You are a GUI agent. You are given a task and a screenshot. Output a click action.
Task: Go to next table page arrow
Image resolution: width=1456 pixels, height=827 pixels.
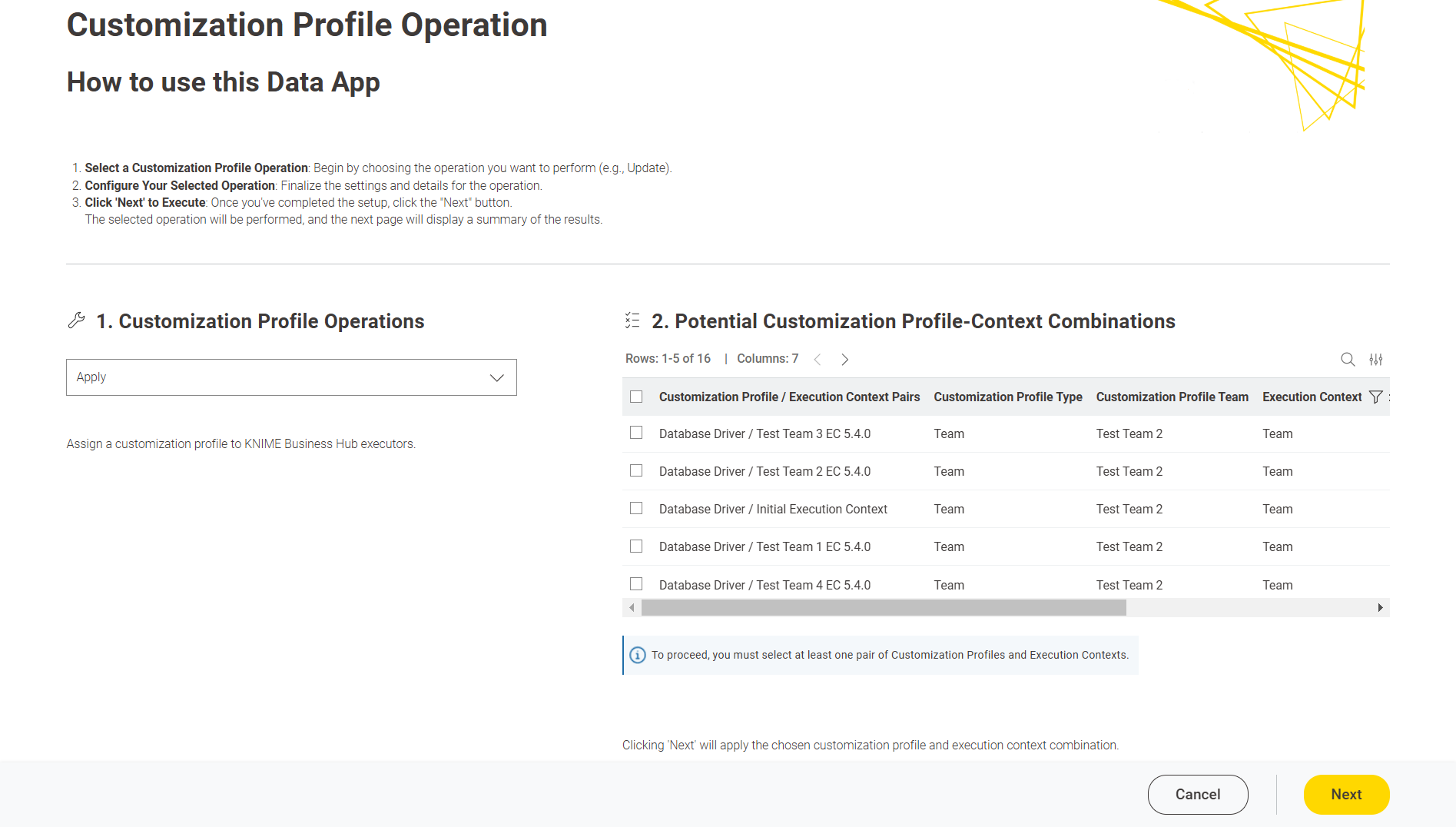click(844, 359)
